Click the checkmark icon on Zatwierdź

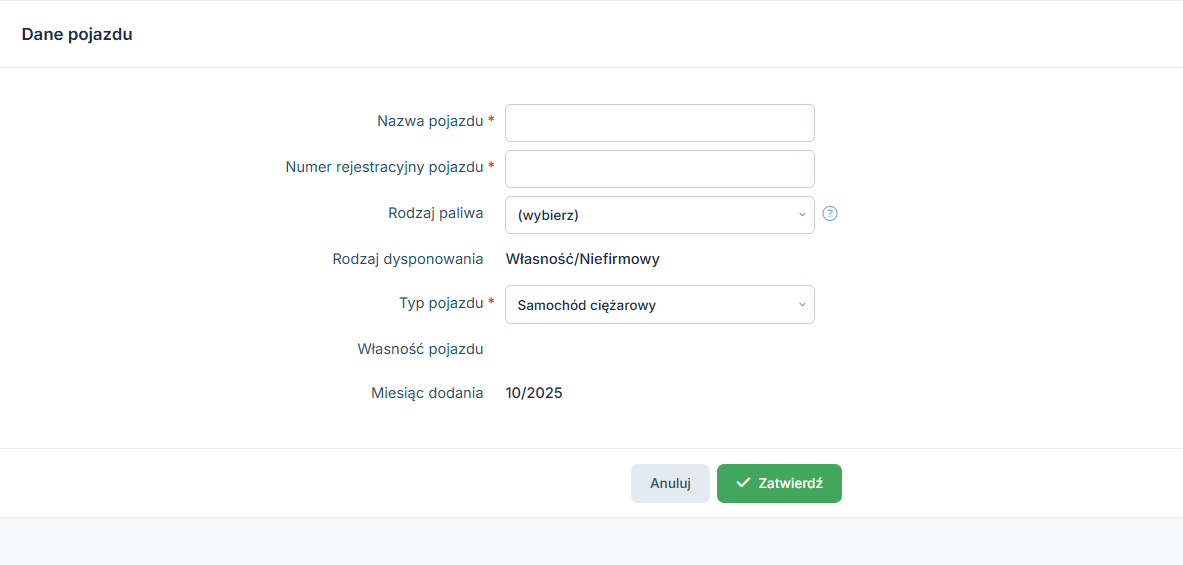click(x=743, y=483)
